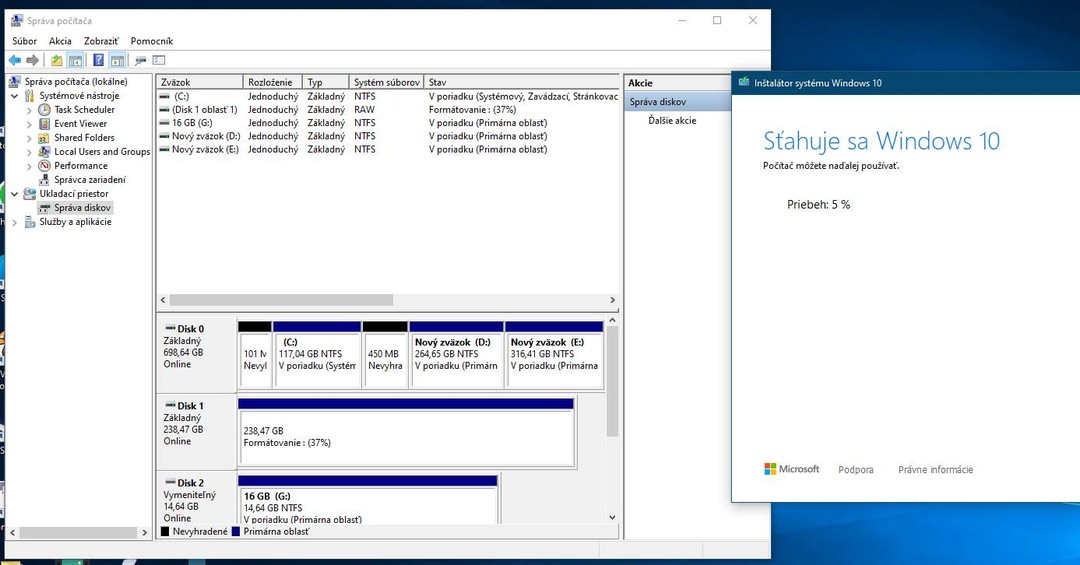
Task: Open the Pomocník menu
Action: click(152, 41)
